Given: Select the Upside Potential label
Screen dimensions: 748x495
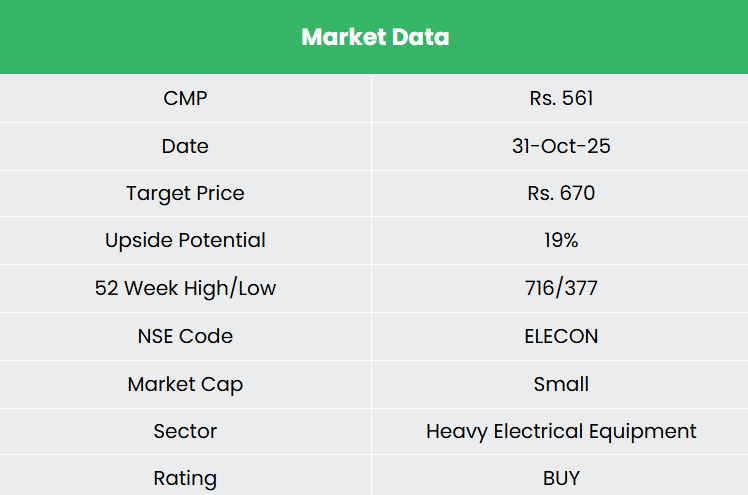Looking at the screenshot, I should [x=185, y=240].
